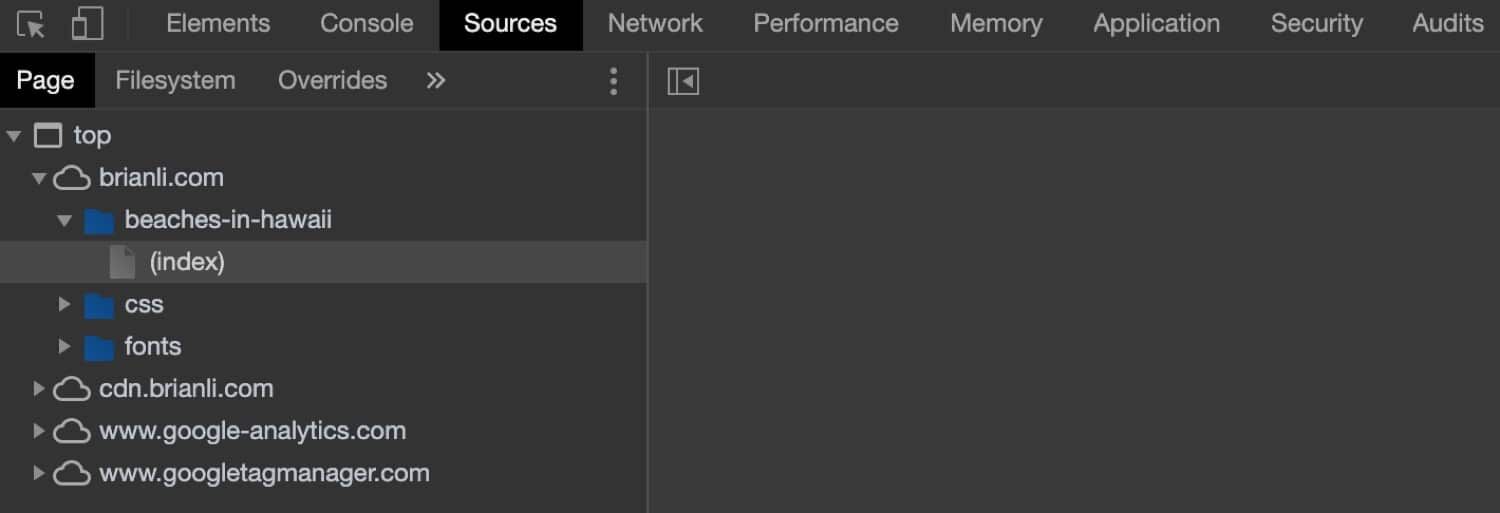1500x513 pixels.
Task: Expand the www.google-analytics.com domain arrow
Action: click(x=39, y=431)
